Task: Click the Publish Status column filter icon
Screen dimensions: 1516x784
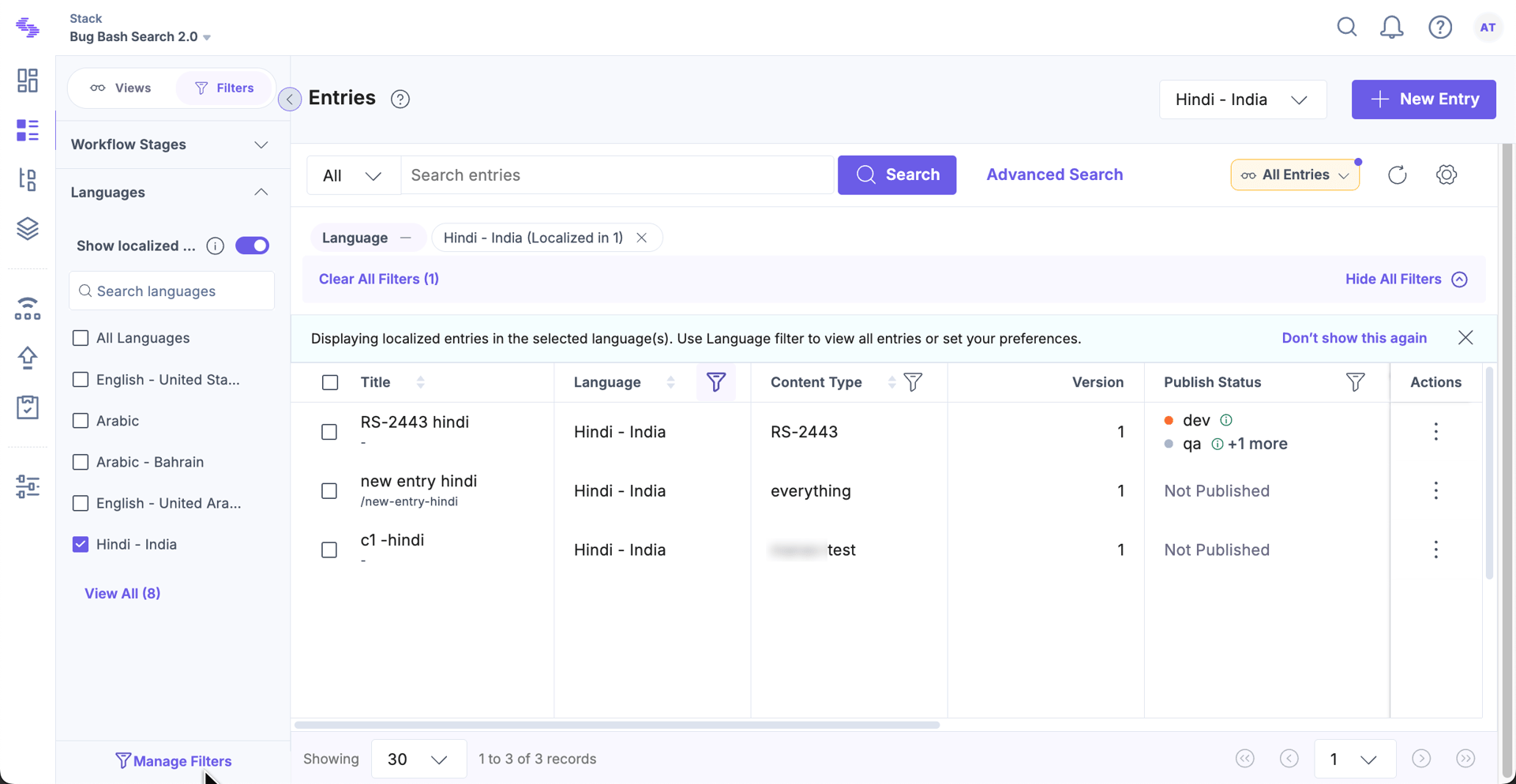Action: pyautogui.click(x=1355, y=382)
